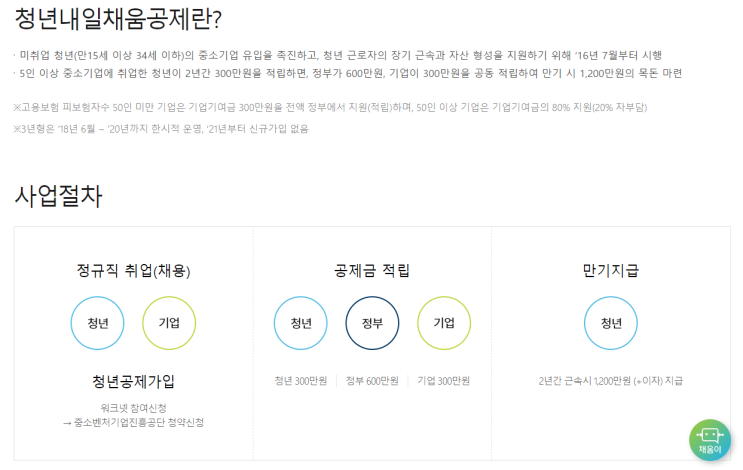Click the ※3년형 한시적 운영 notice line
The height and width of the screenshot is (470, 743).
pyautogui.click(x=161, y=129)
